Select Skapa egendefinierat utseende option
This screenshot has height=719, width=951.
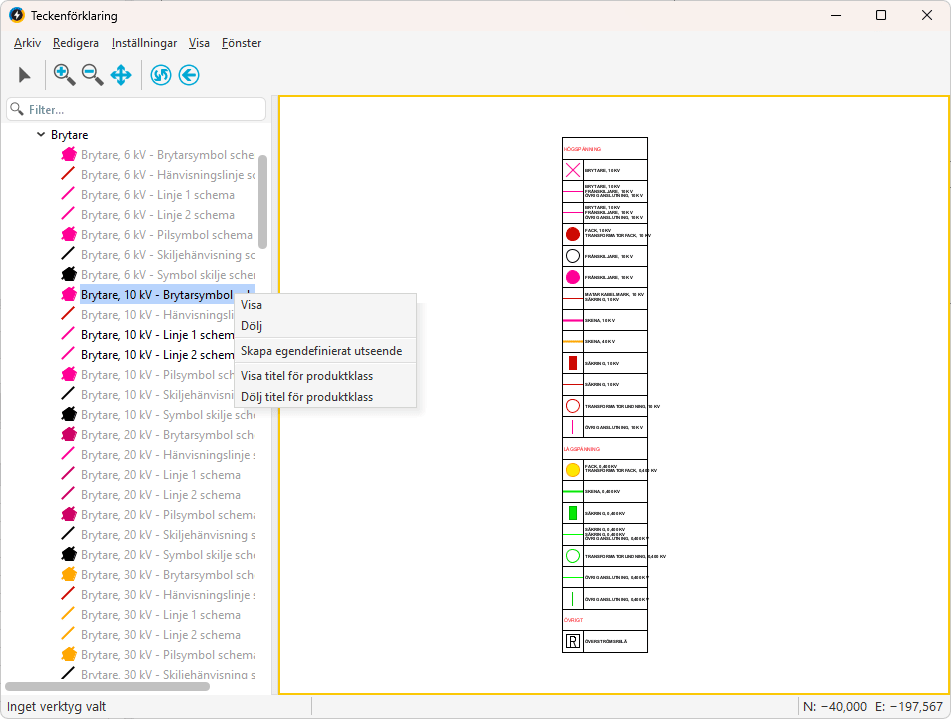point(321,351)
